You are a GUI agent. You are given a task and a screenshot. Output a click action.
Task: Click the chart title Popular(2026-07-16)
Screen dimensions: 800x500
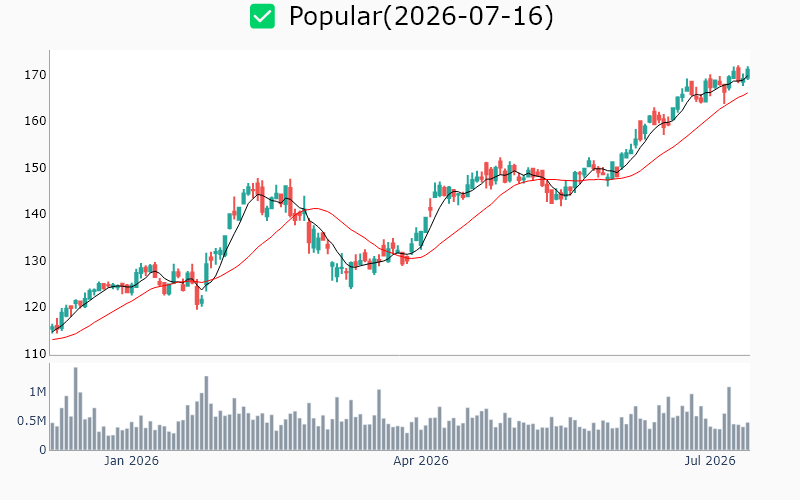(421, 16)
